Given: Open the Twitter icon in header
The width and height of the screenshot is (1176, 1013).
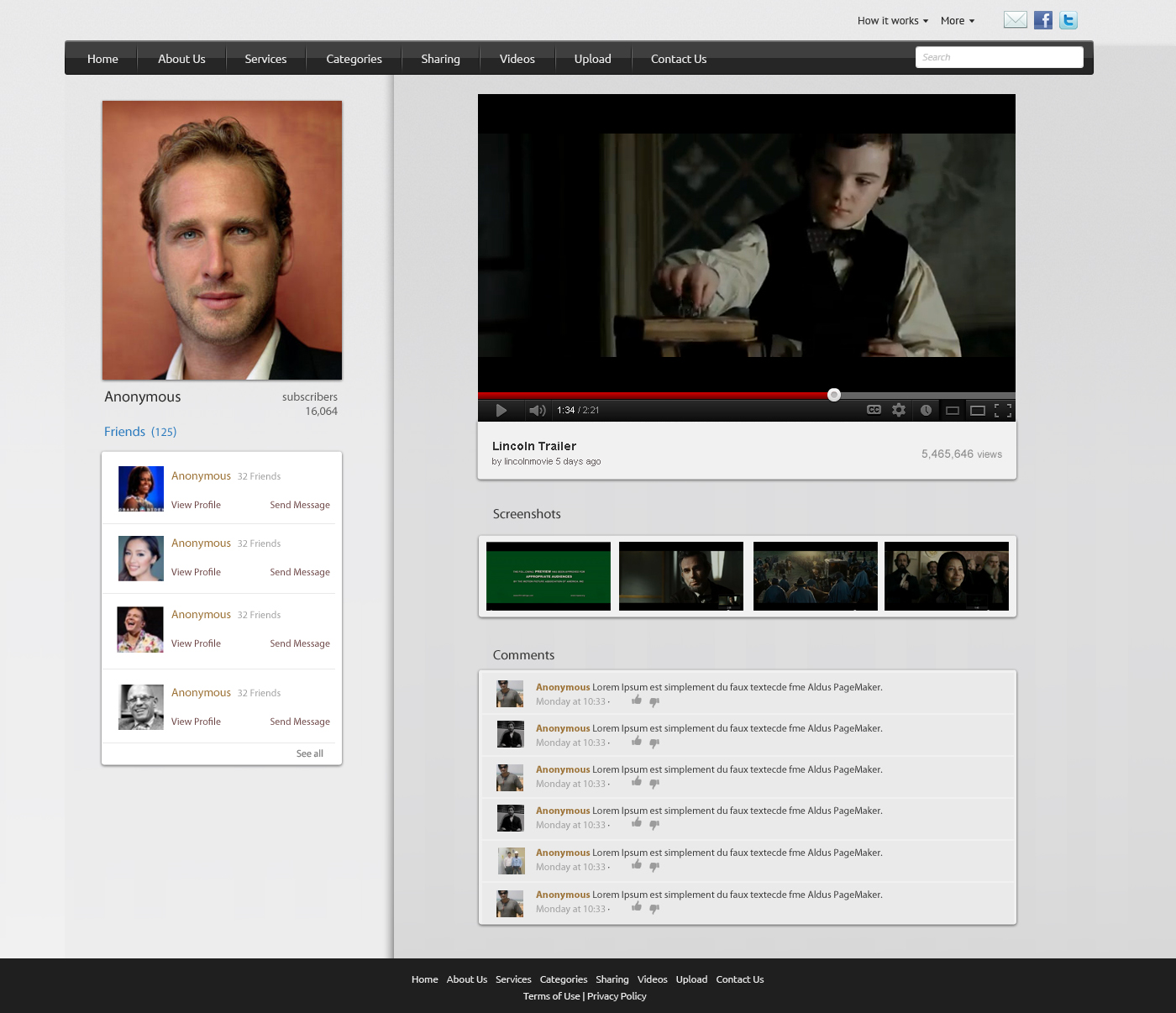Looking at the screenshot, I should point(1068,20).
